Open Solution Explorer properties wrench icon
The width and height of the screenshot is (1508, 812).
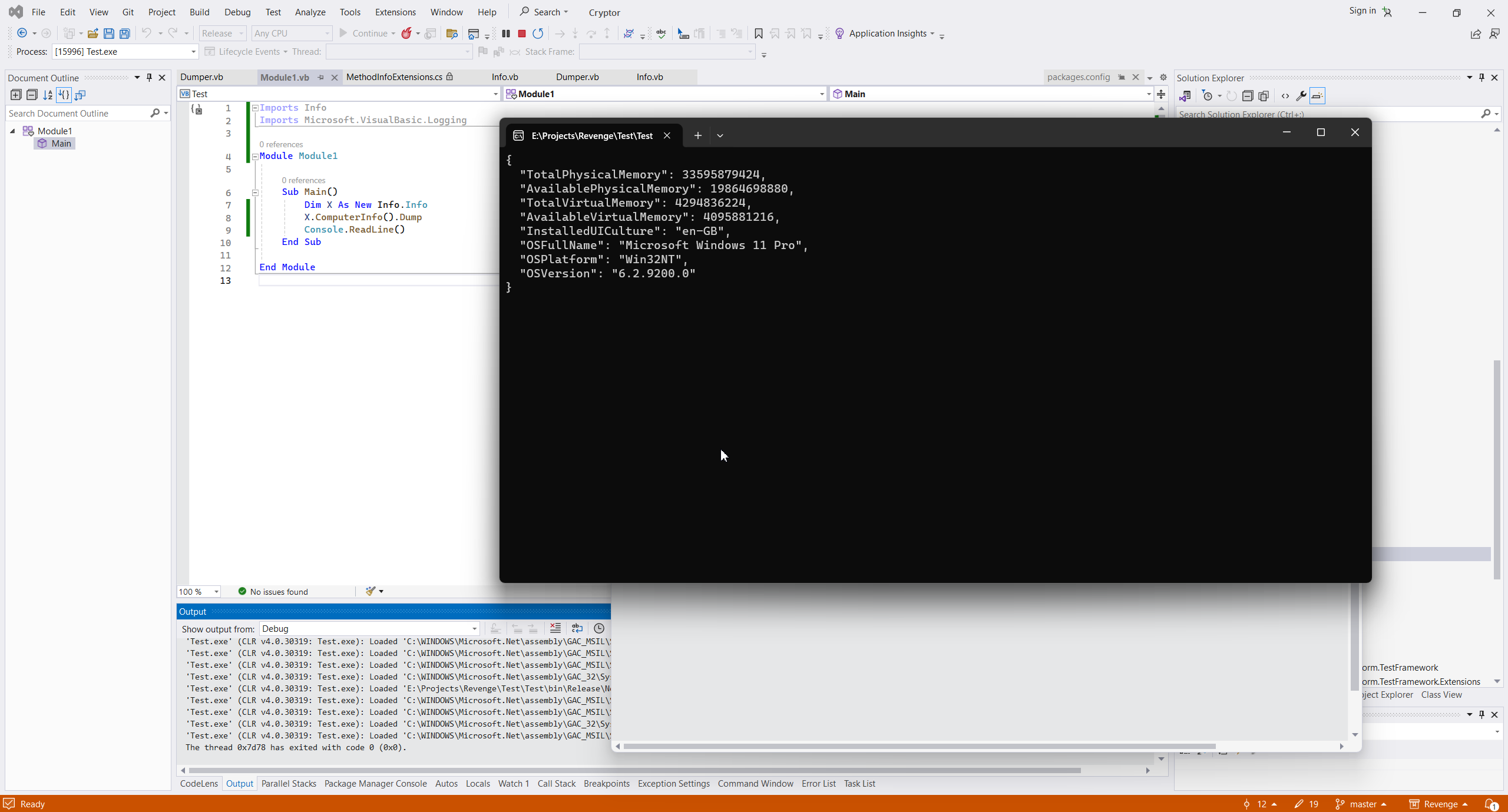pos(1301,95)
